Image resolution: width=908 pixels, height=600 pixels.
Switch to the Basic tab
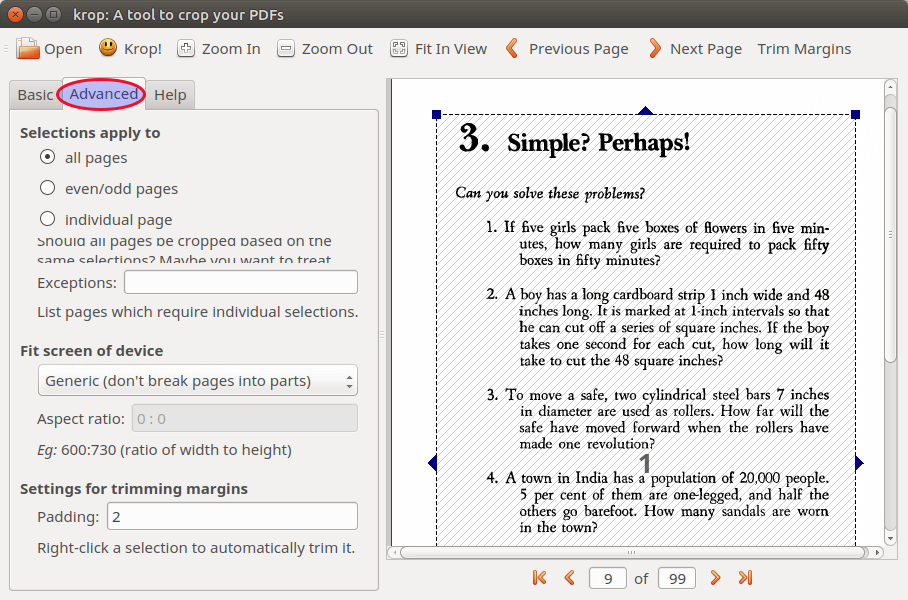[35, 95]
